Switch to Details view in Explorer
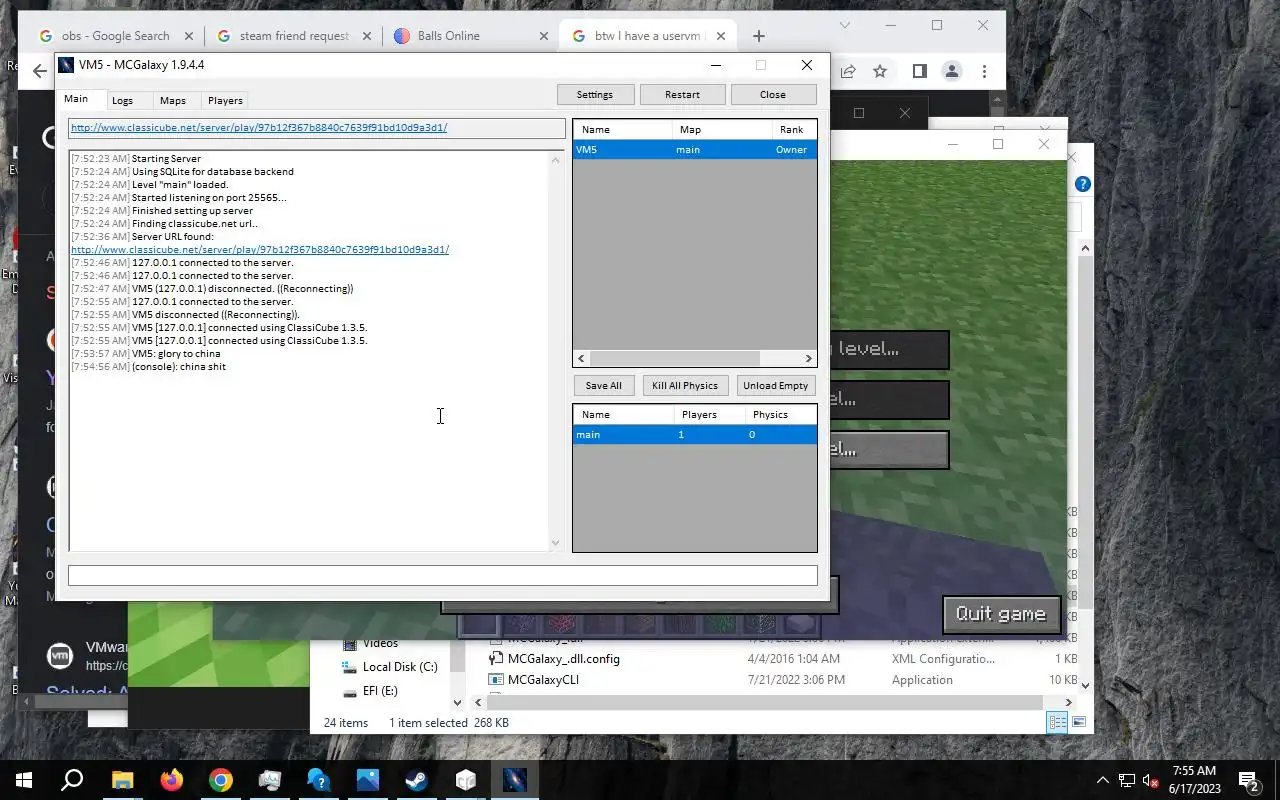This screenshot has width=1280, height=800. click(x=1057, y=722)
